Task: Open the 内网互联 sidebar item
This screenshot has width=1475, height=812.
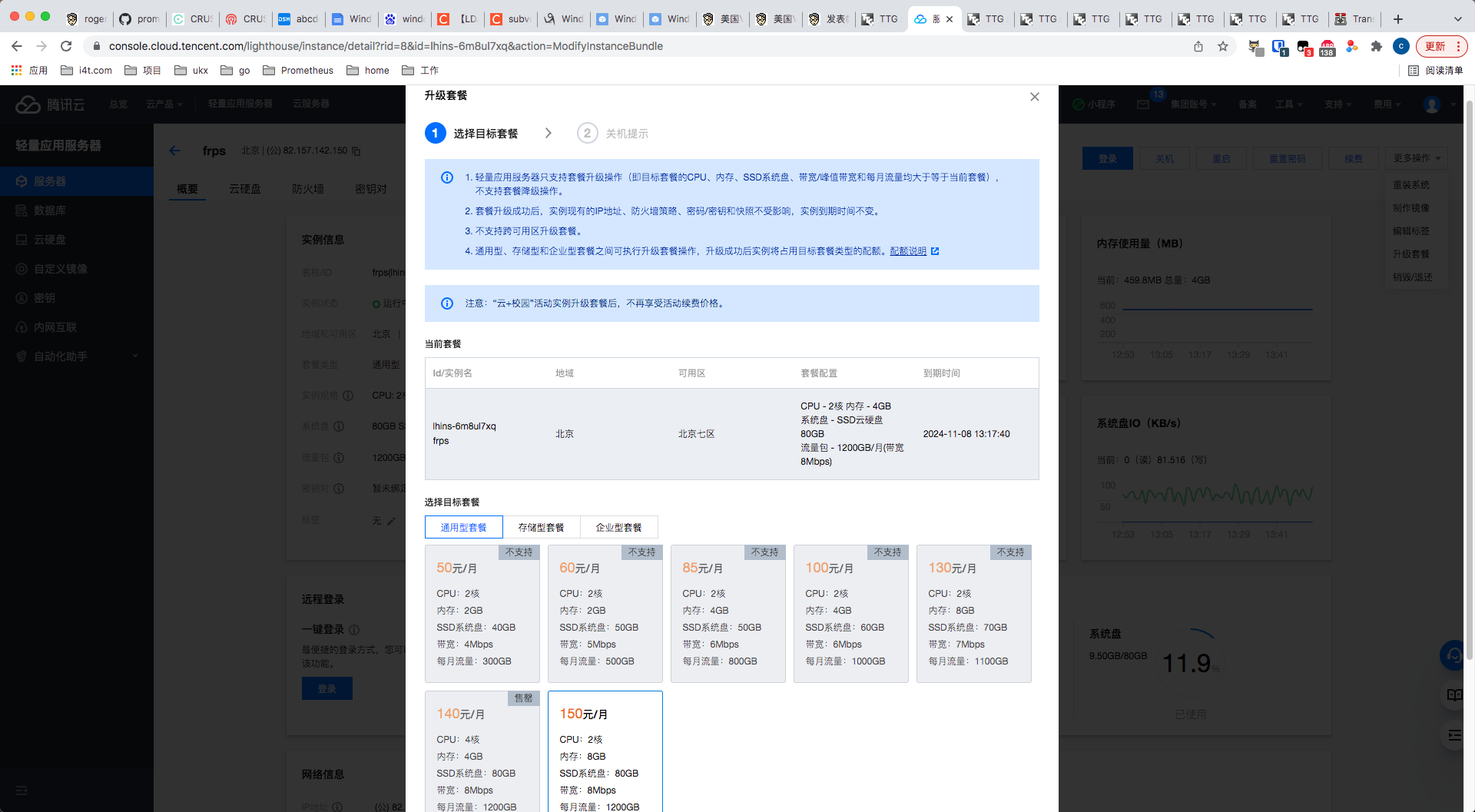Action: [77, 327]
